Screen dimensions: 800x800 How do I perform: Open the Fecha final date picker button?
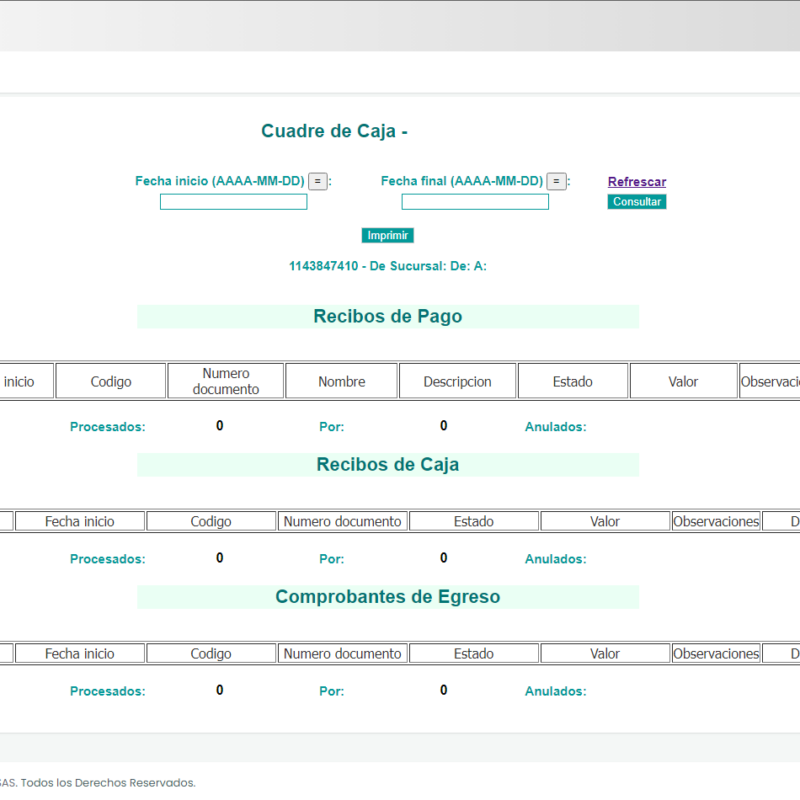556,181
